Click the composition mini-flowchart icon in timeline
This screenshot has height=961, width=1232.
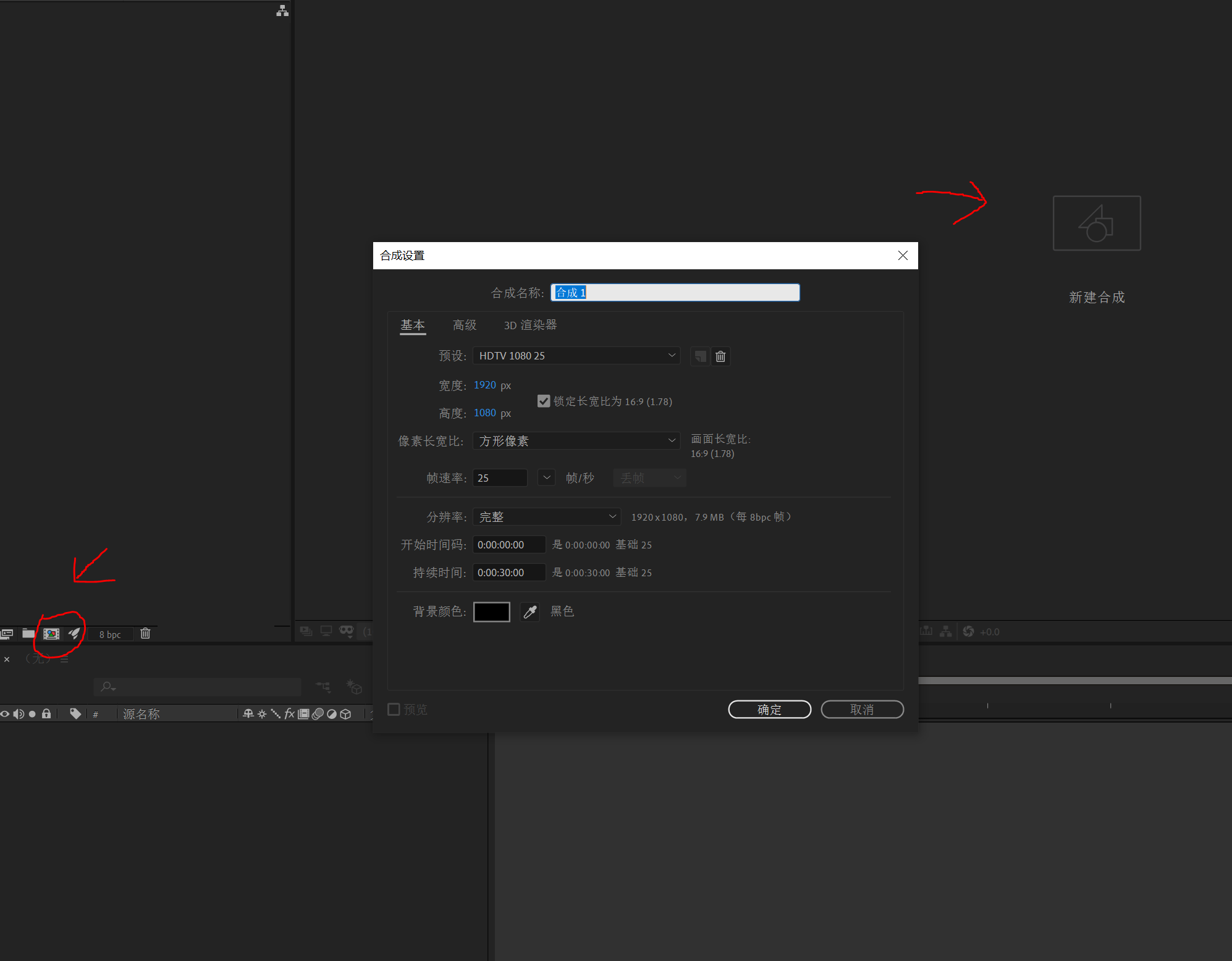tap(323, 686)
